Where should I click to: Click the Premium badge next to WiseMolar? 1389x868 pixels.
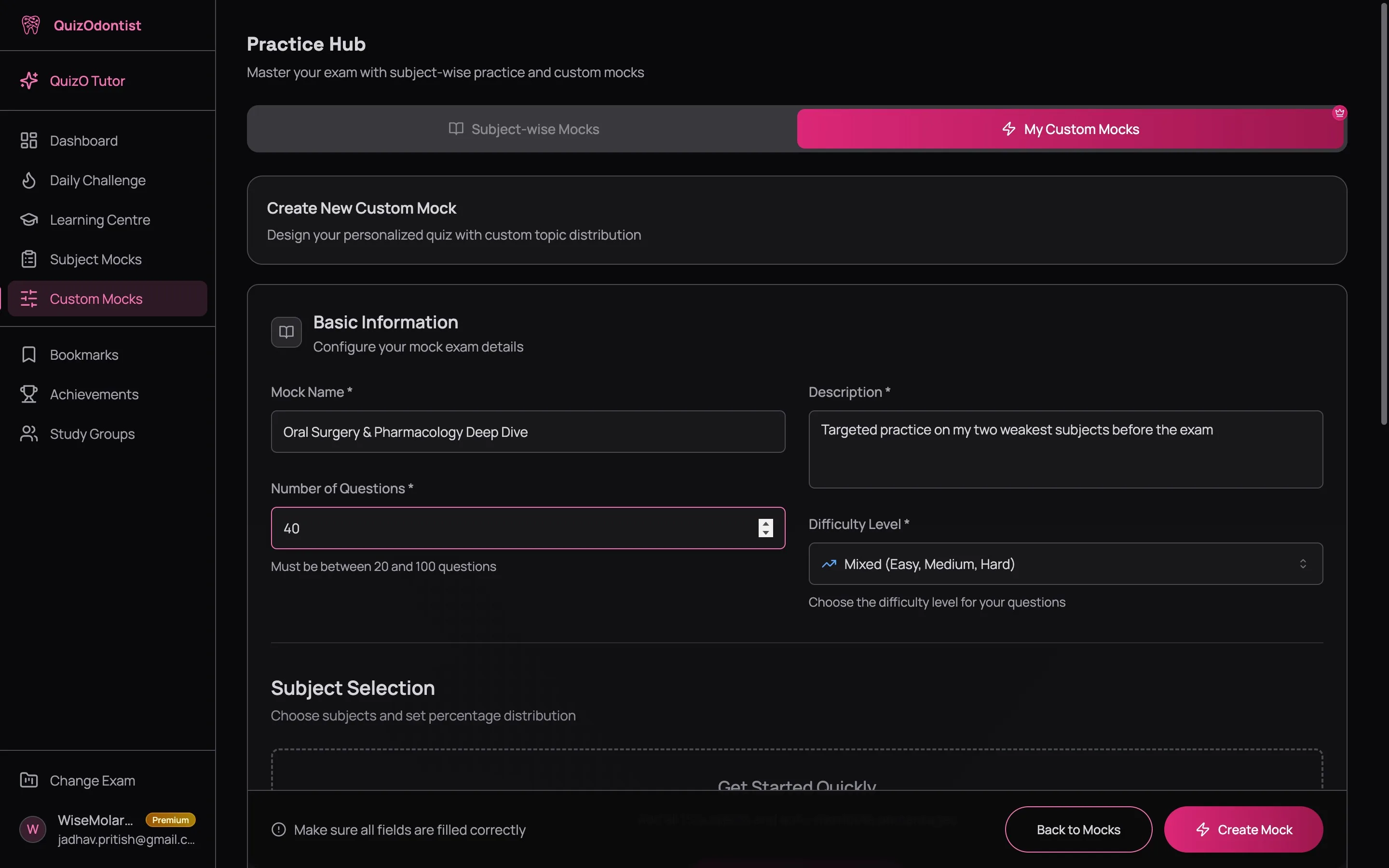pos(170,819)
